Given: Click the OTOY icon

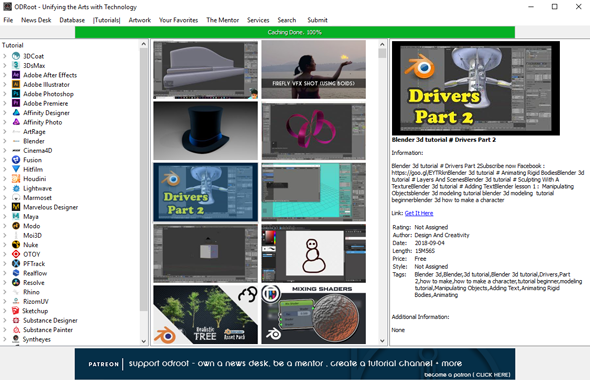Looking at the screenshot, I should pos(16,254).
